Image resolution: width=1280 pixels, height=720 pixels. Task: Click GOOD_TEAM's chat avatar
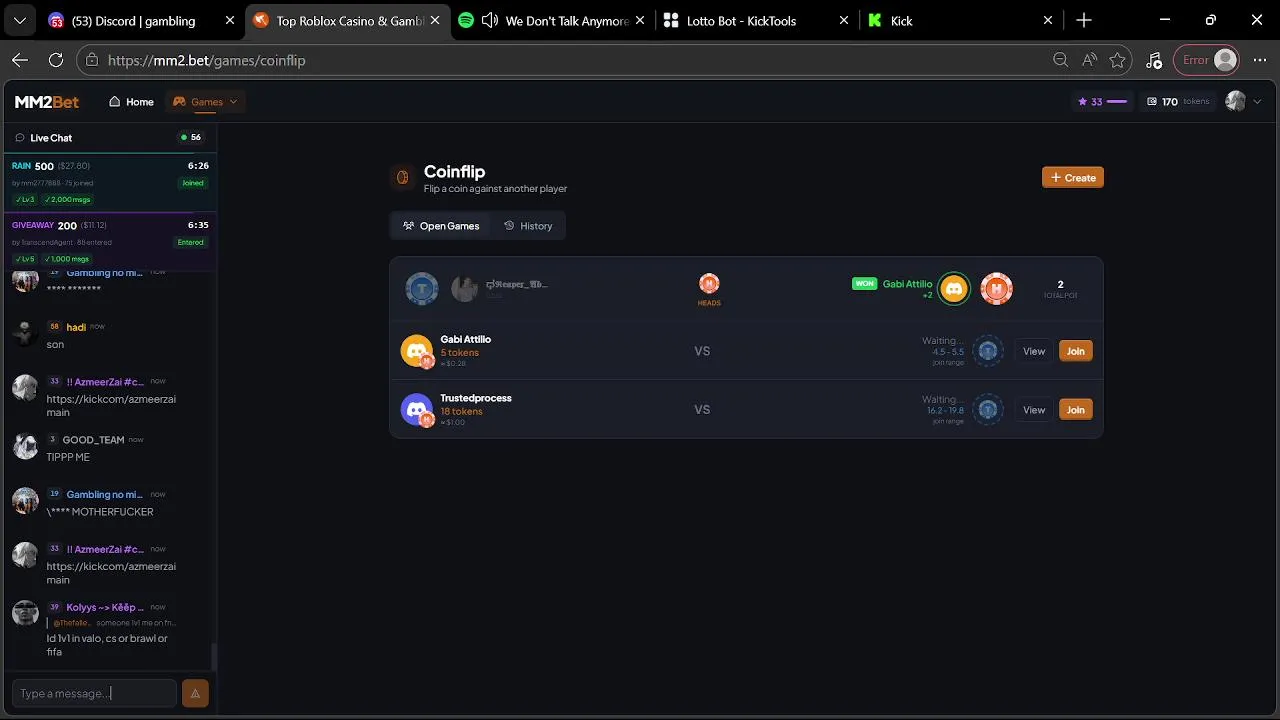point(25,445)
